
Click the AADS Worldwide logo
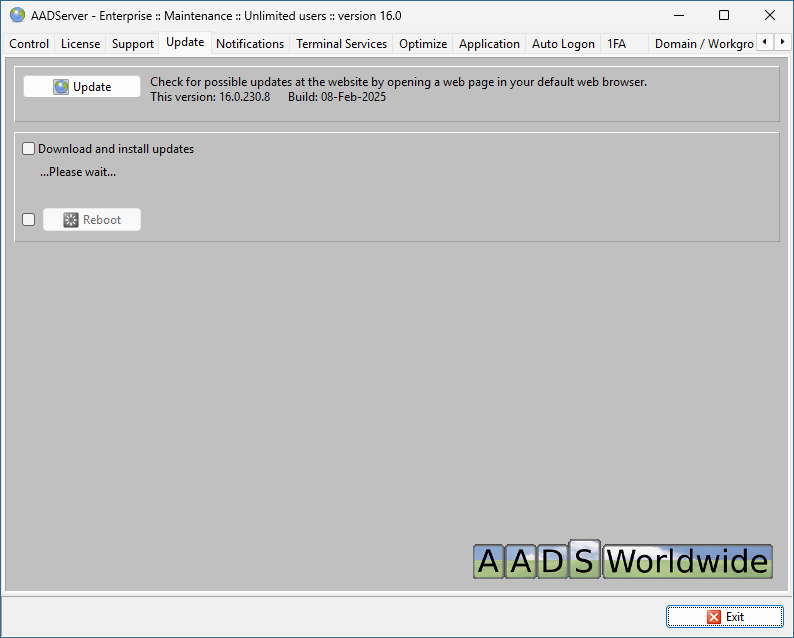622,561
